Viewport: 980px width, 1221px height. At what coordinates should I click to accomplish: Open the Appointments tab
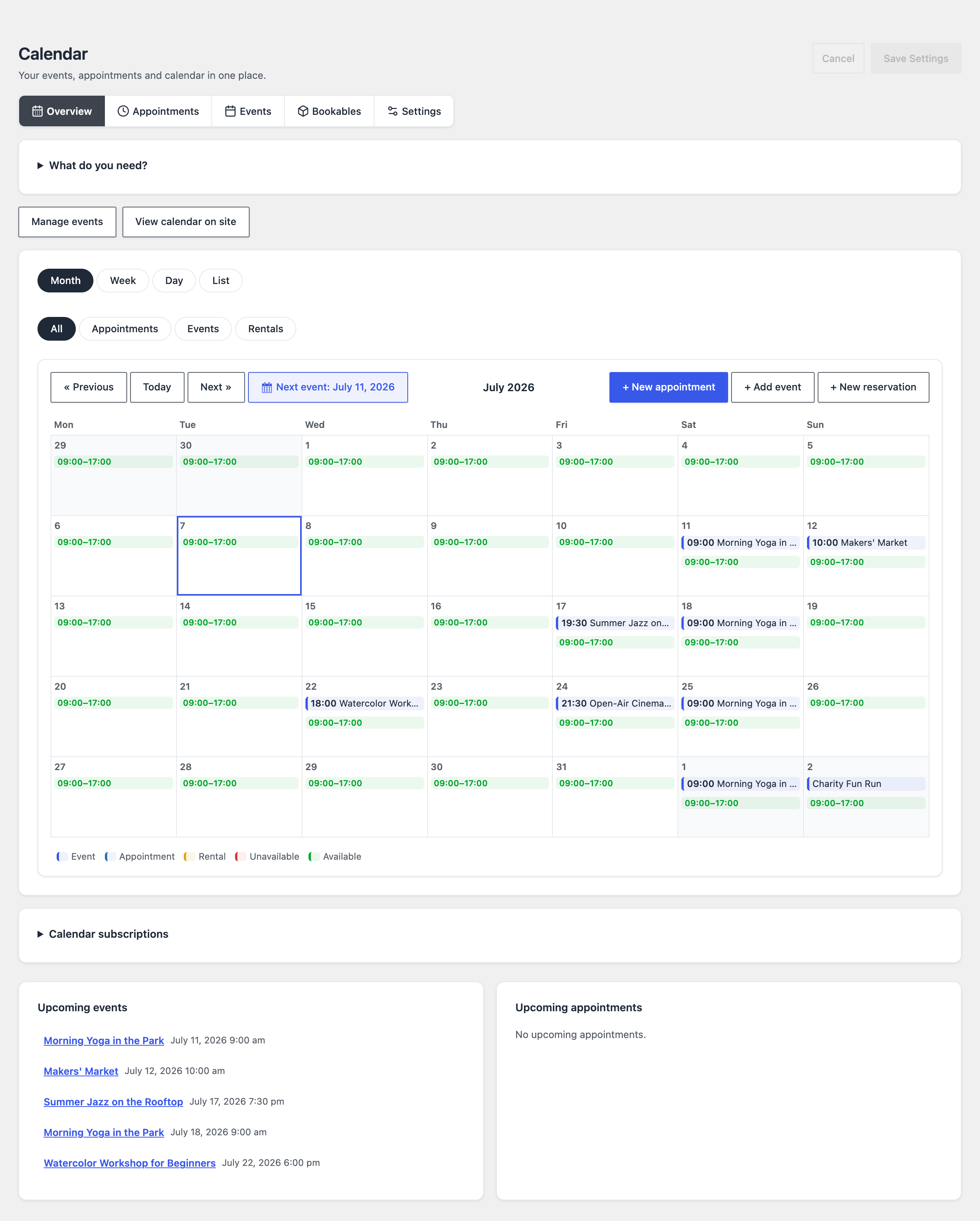158,111
